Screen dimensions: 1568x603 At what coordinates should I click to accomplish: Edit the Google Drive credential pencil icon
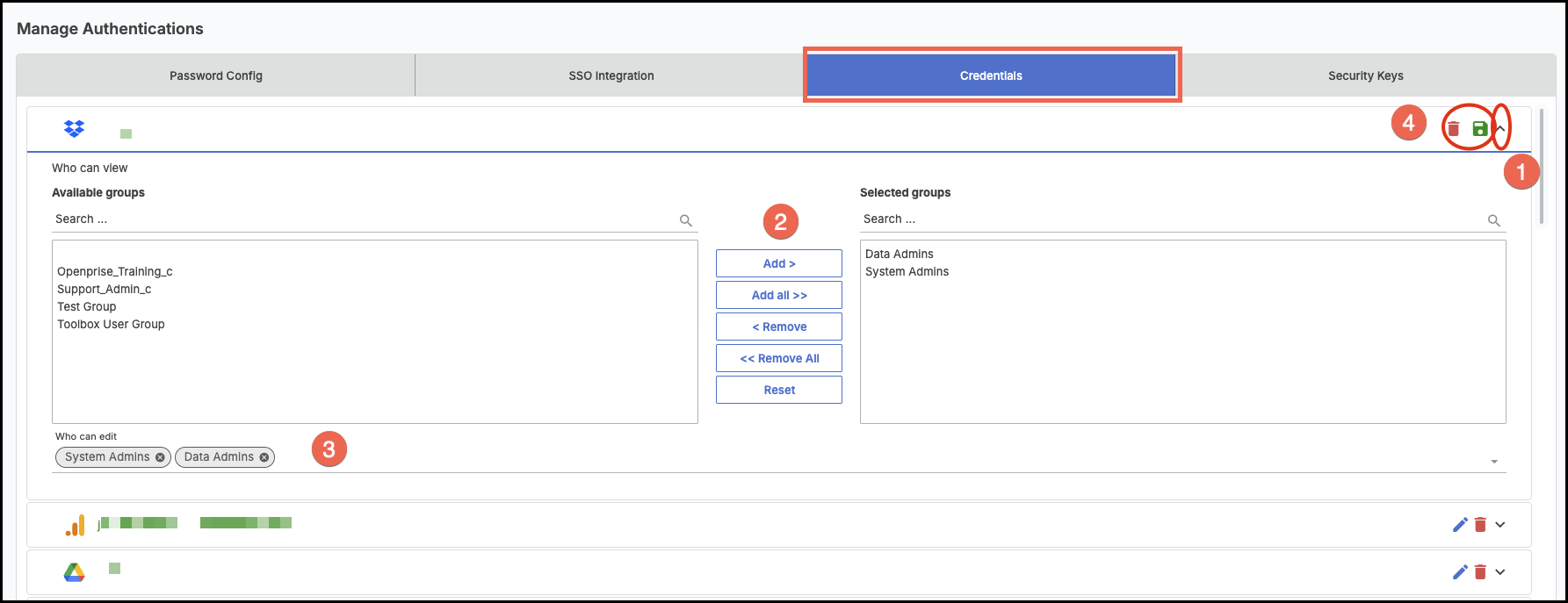tap(1460, 571)
